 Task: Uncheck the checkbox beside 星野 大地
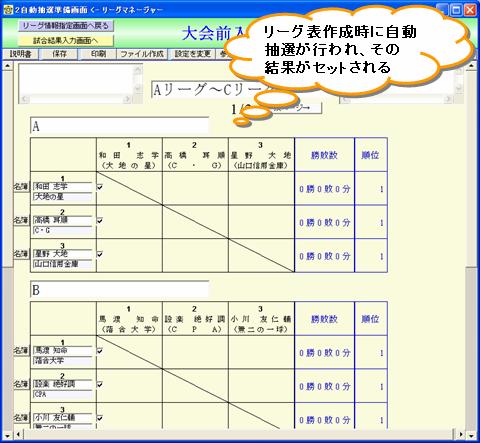(100, 254)
